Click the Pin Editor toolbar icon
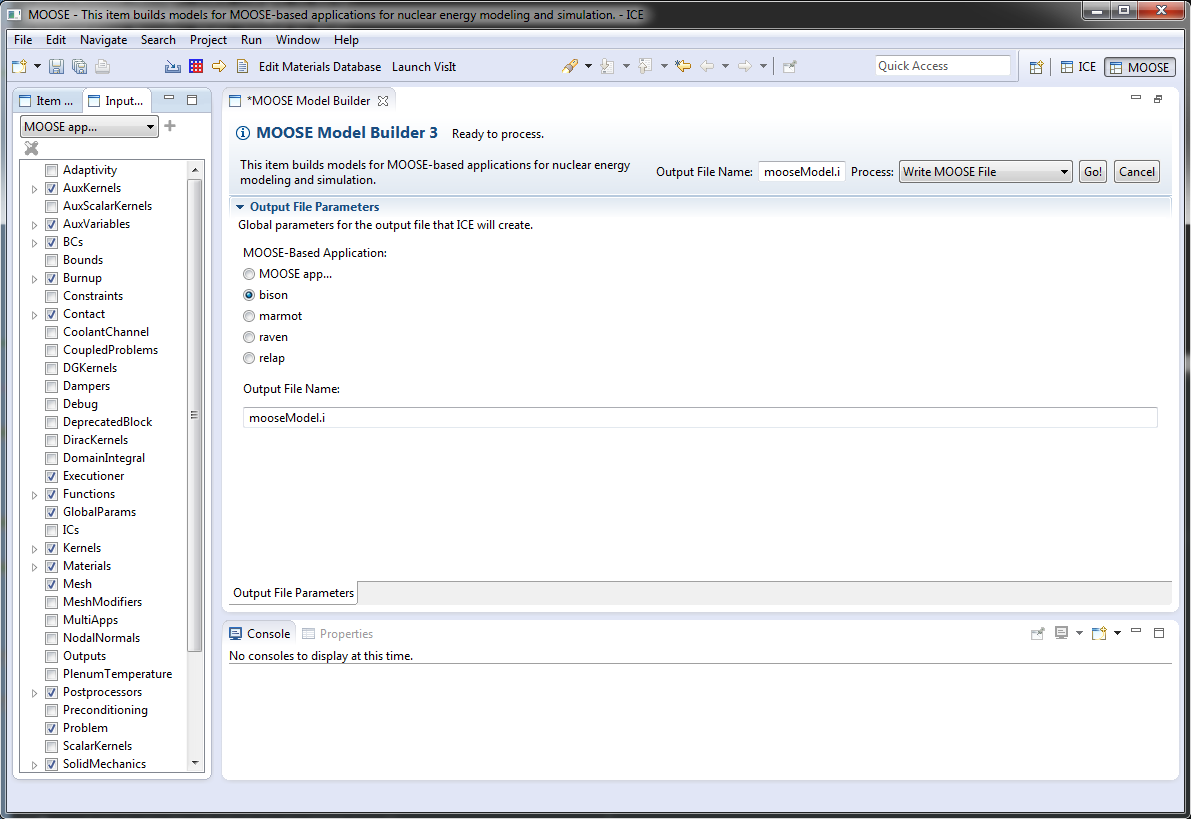Image resolution: width=1191 pixels, height=819 pixels. [790, 67]
